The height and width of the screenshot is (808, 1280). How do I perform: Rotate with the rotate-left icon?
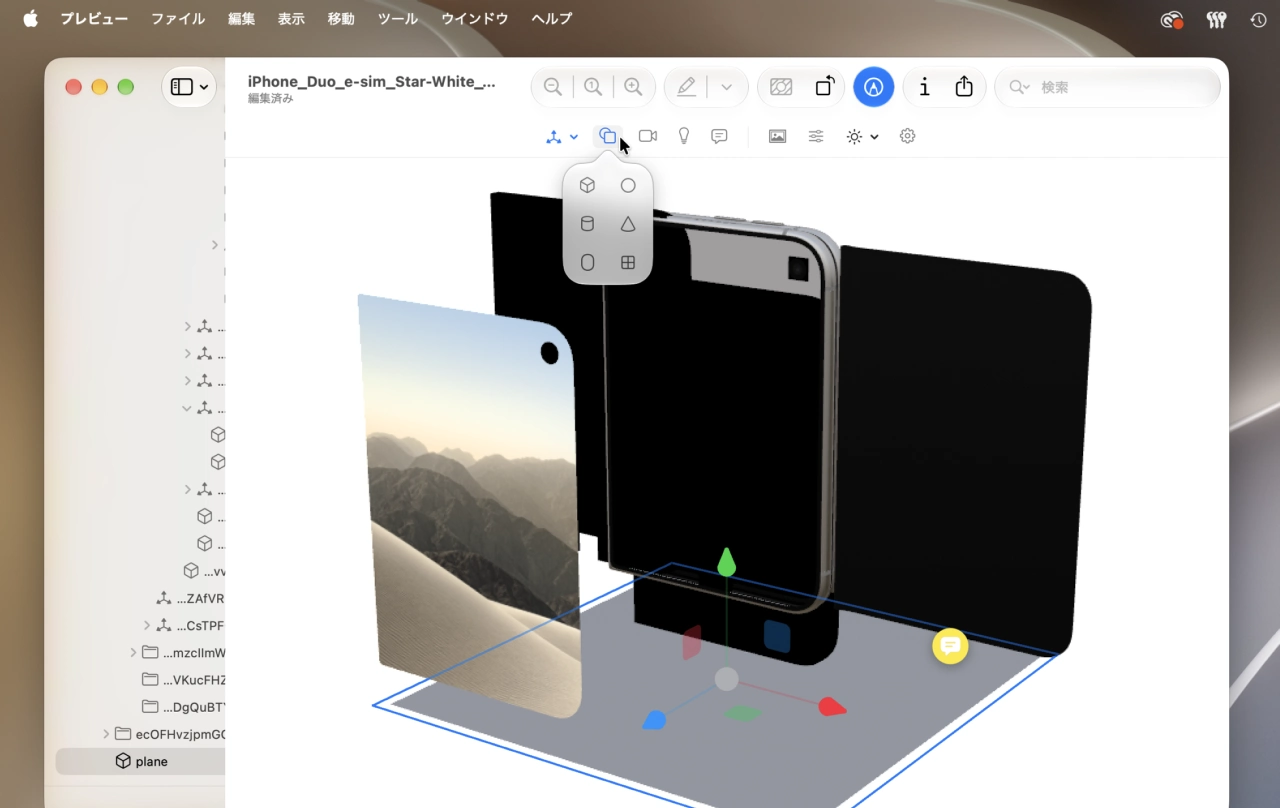pos(825,87)
